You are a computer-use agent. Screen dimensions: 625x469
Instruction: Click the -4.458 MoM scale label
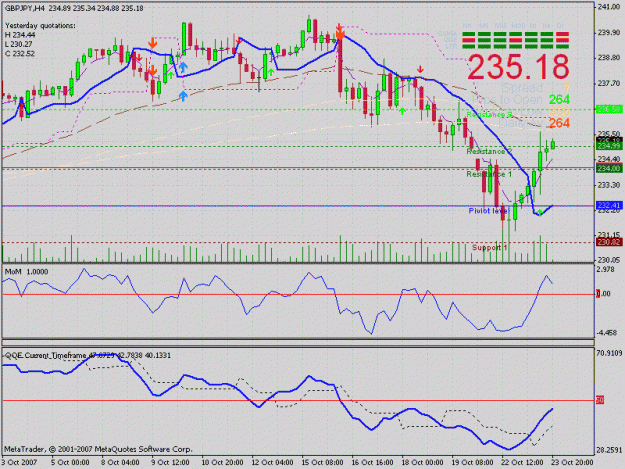607,332
